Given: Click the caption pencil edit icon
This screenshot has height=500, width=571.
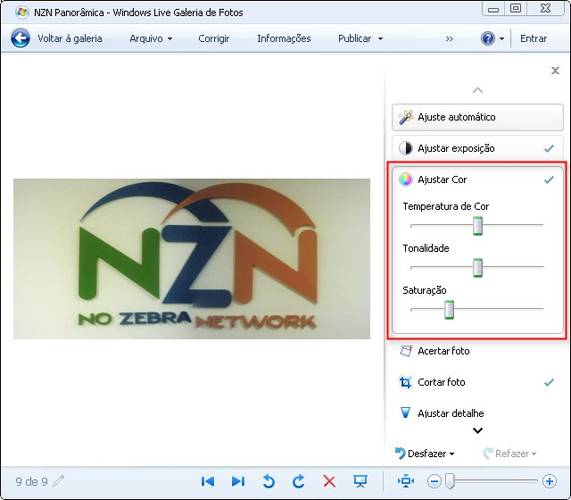Looking at the screenshot, I should (58, 481).
